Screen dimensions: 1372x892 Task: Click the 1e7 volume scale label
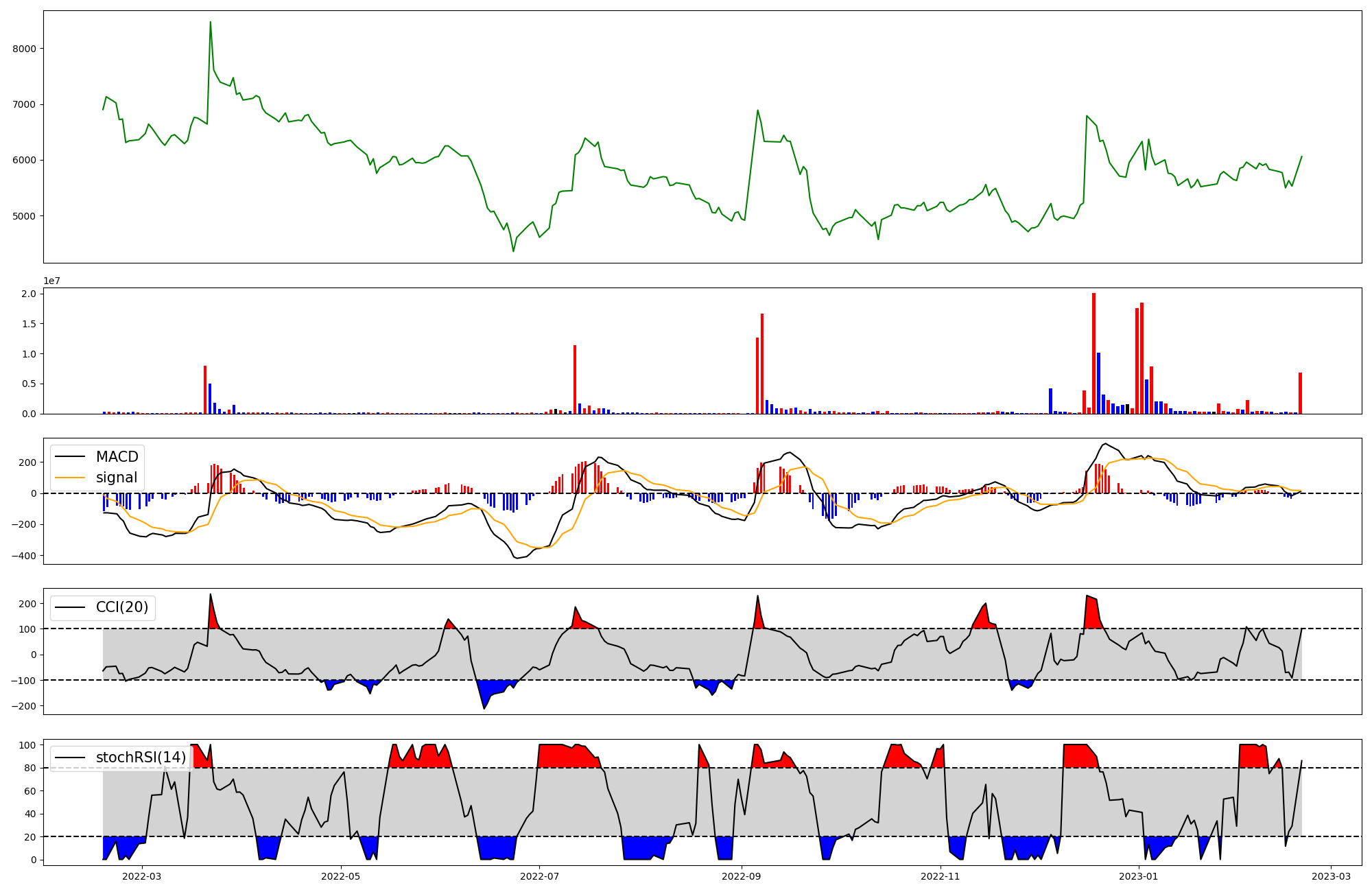tap(51, 281)
